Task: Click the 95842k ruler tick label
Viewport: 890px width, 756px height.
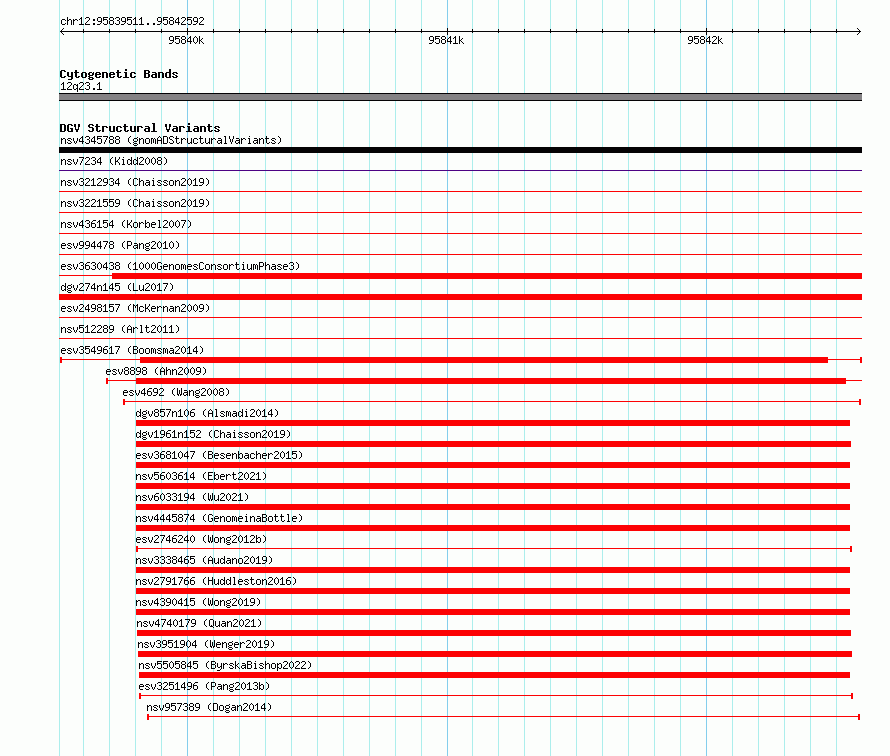Action: click(x=705, y=40)
